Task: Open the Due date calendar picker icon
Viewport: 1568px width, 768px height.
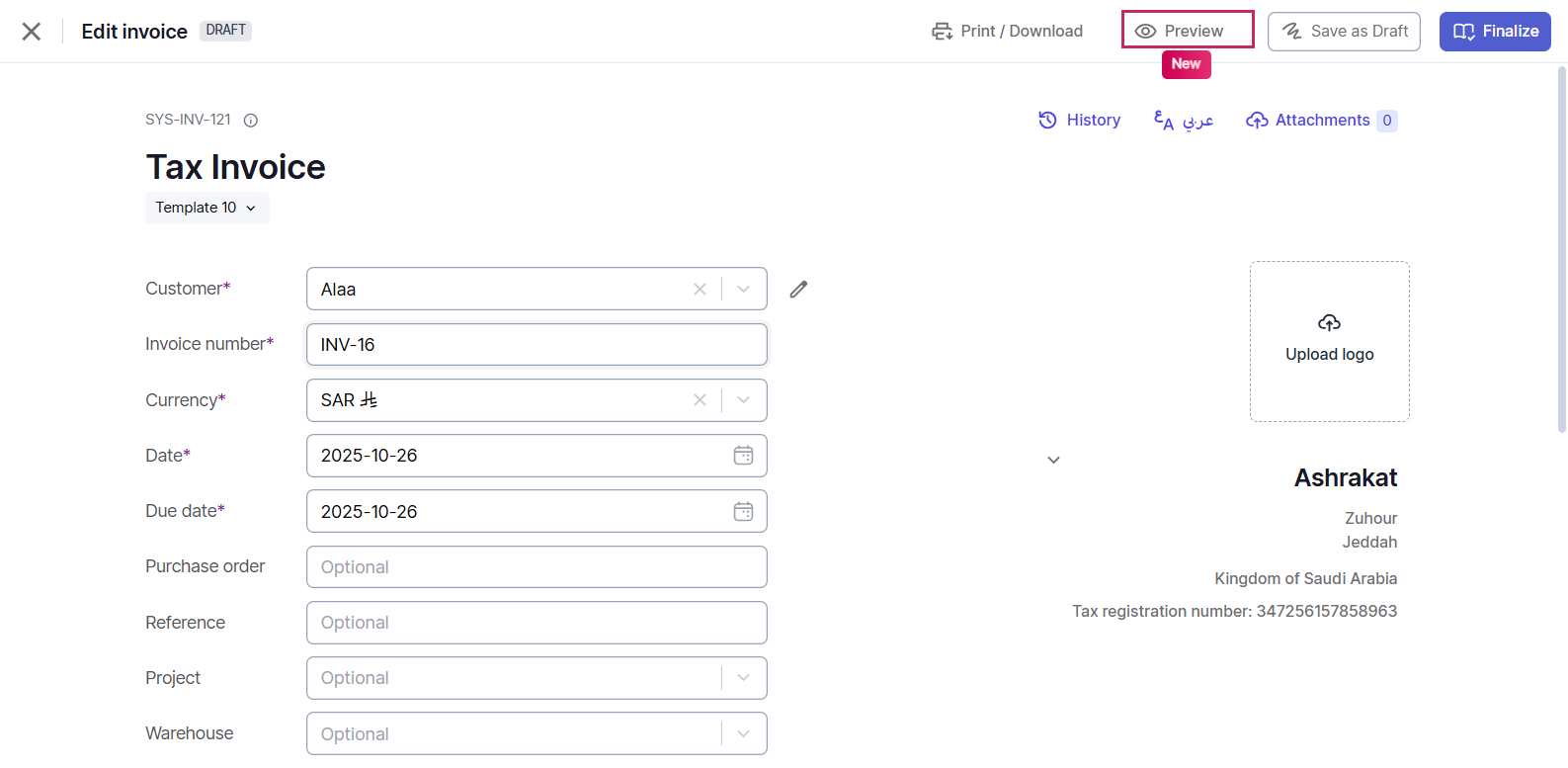Action: point(743,512)
